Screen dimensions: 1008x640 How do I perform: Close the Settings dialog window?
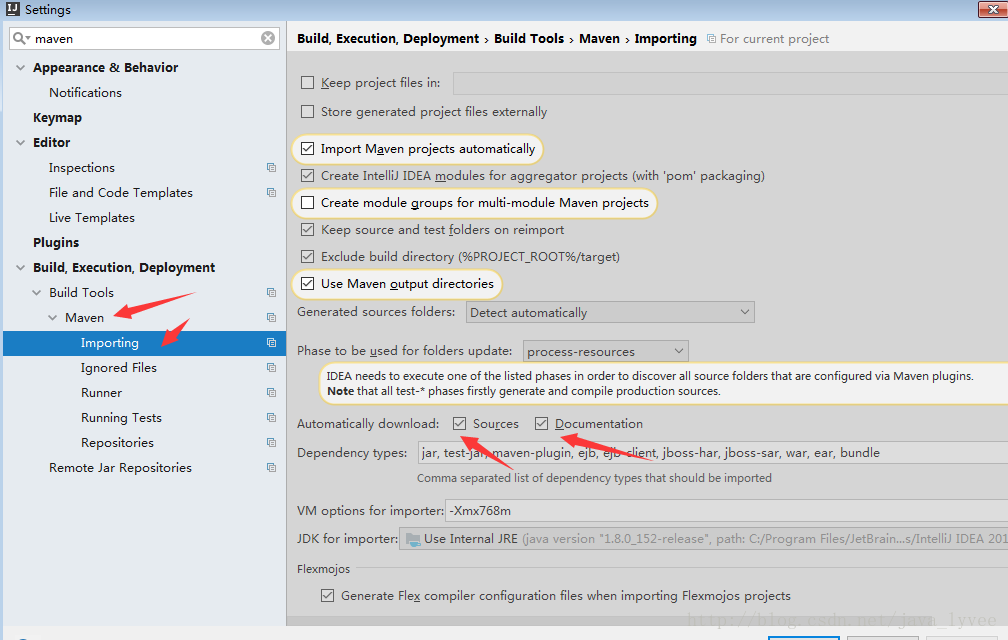(993, 9)
